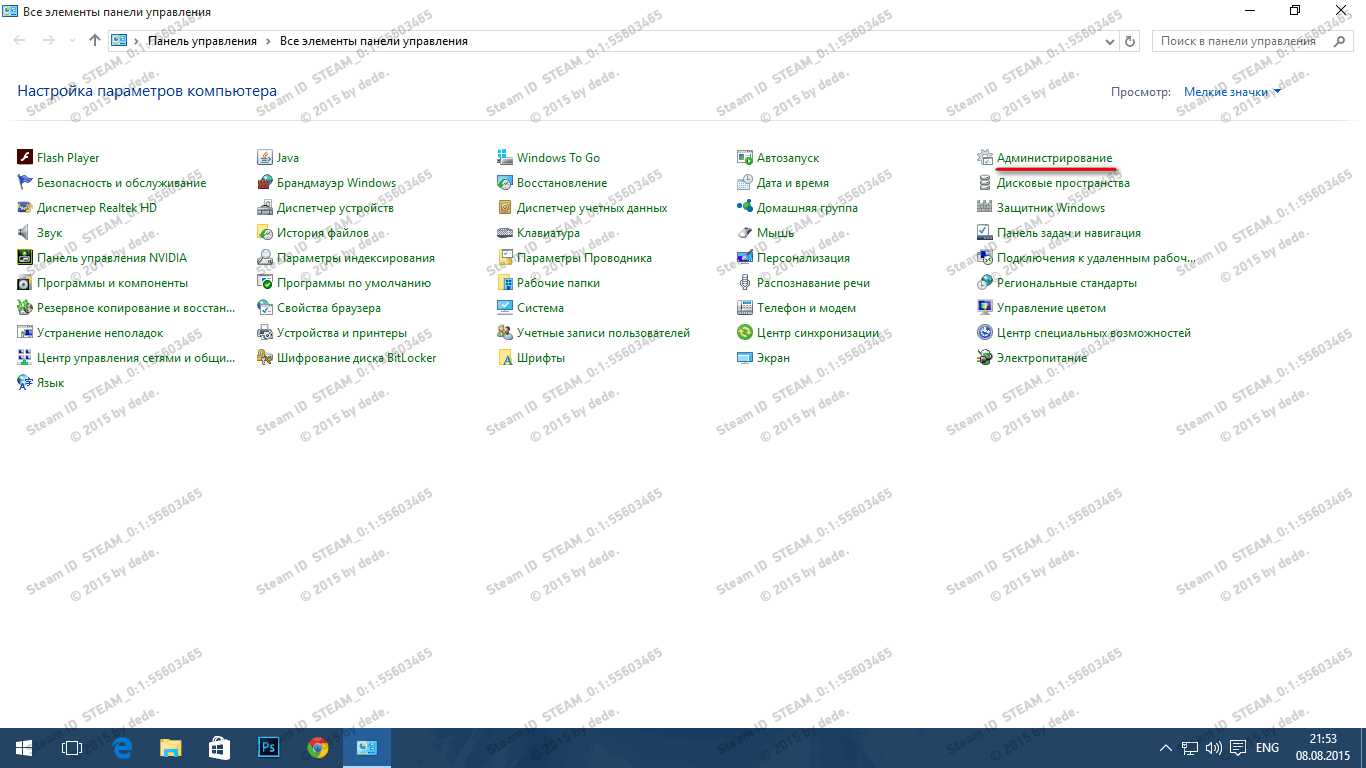The width and height of the screenshot is (1366, 768).
Task: Open the Диспетчер устройств icon
Action: point(265,208)
